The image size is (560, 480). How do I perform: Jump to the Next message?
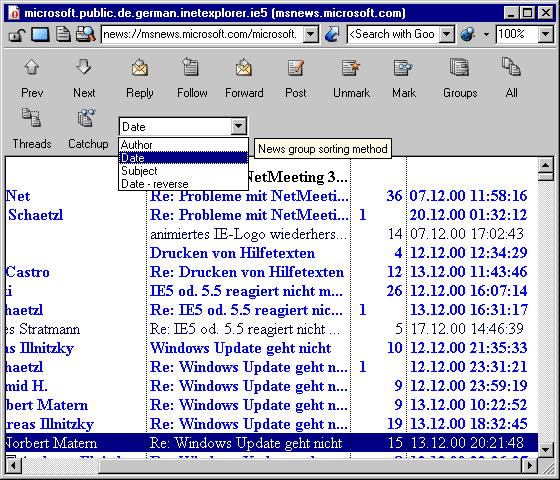84,78
